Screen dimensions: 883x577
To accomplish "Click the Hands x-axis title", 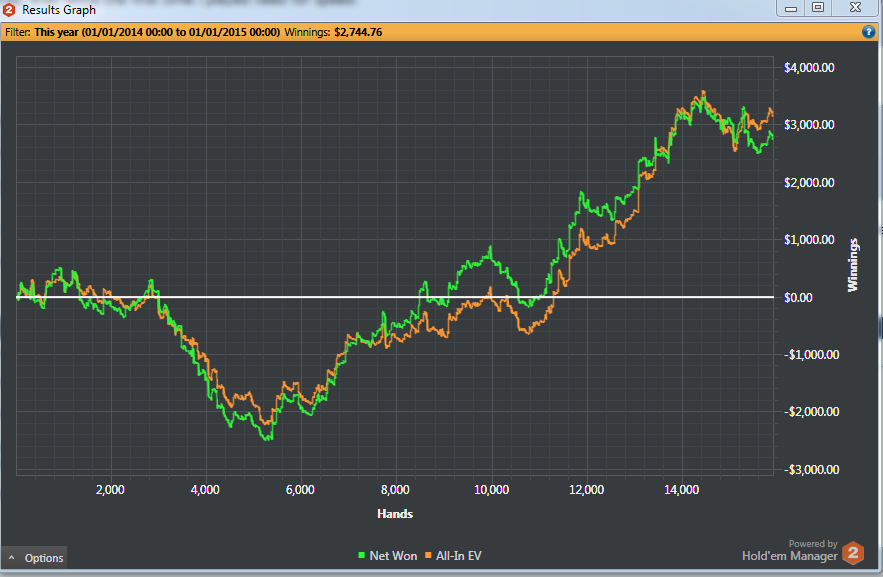I will click(395, 514).
